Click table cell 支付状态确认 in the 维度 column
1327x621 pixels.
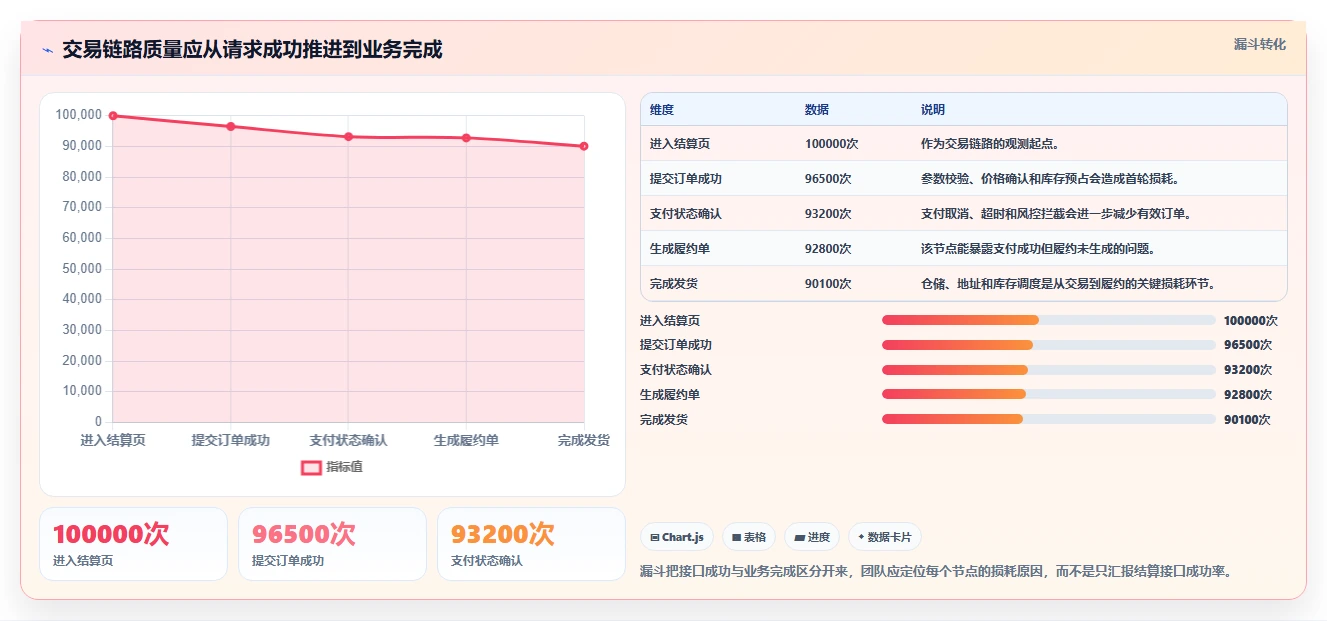[x=686, y=214]
